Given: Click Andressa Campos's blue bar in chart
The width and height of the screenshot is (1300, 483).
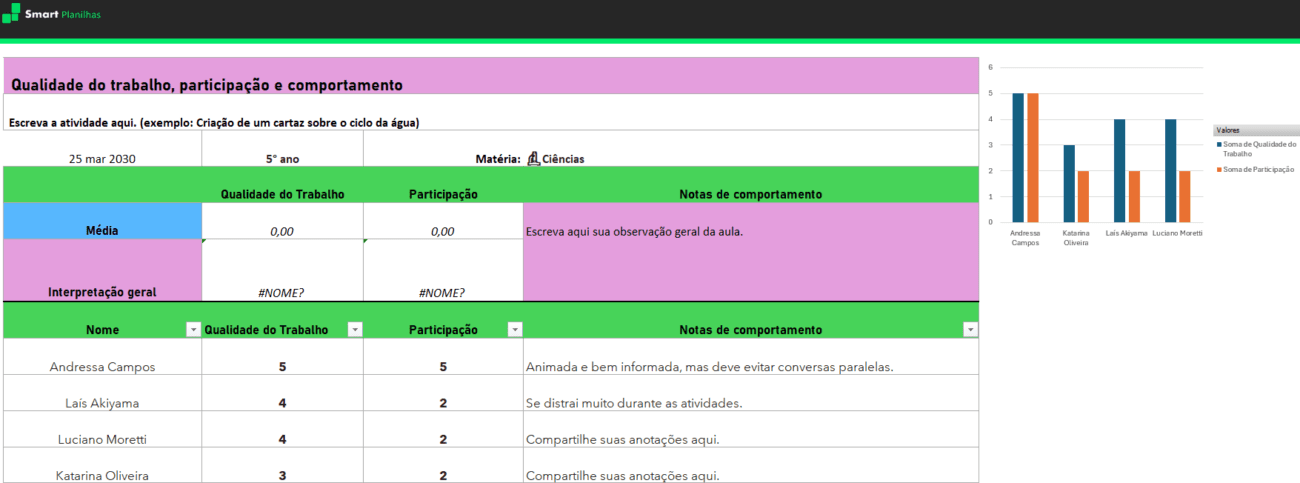Looking at the screenshot, I should (x=1018, y=157).
